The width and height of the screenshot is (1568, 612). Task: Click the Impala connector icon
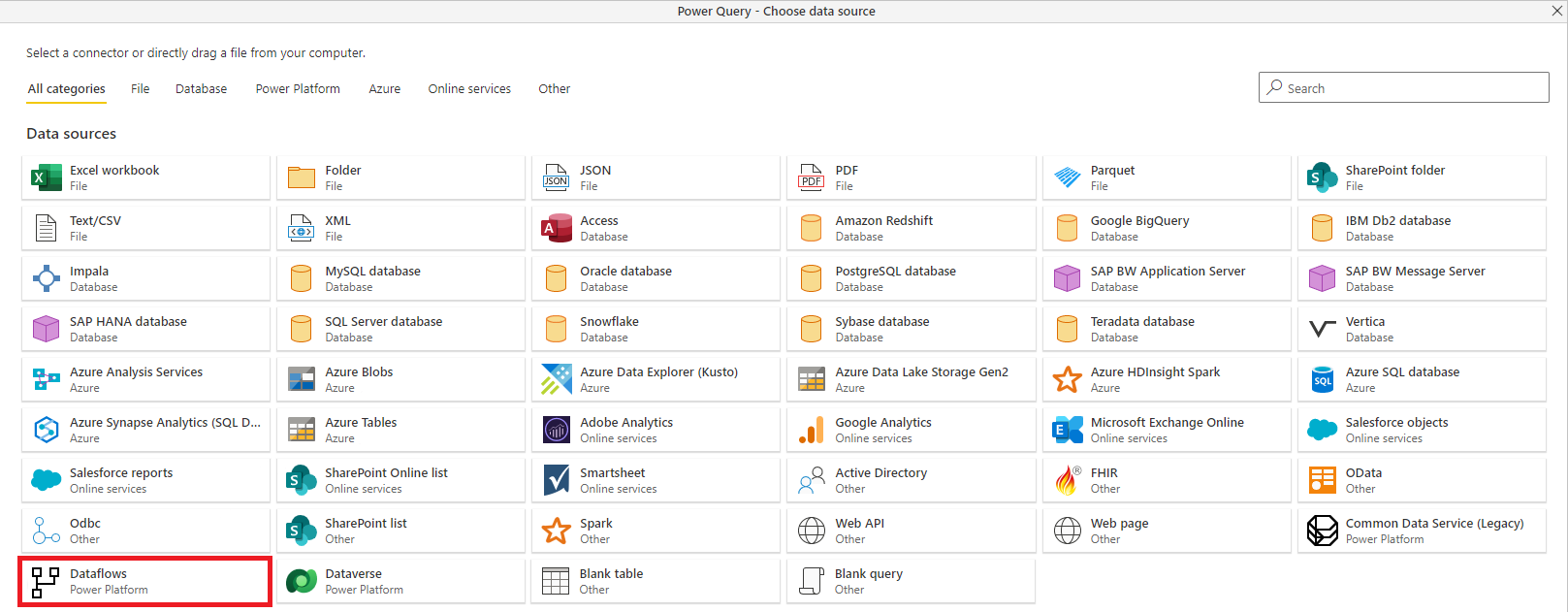click(46, 278)
